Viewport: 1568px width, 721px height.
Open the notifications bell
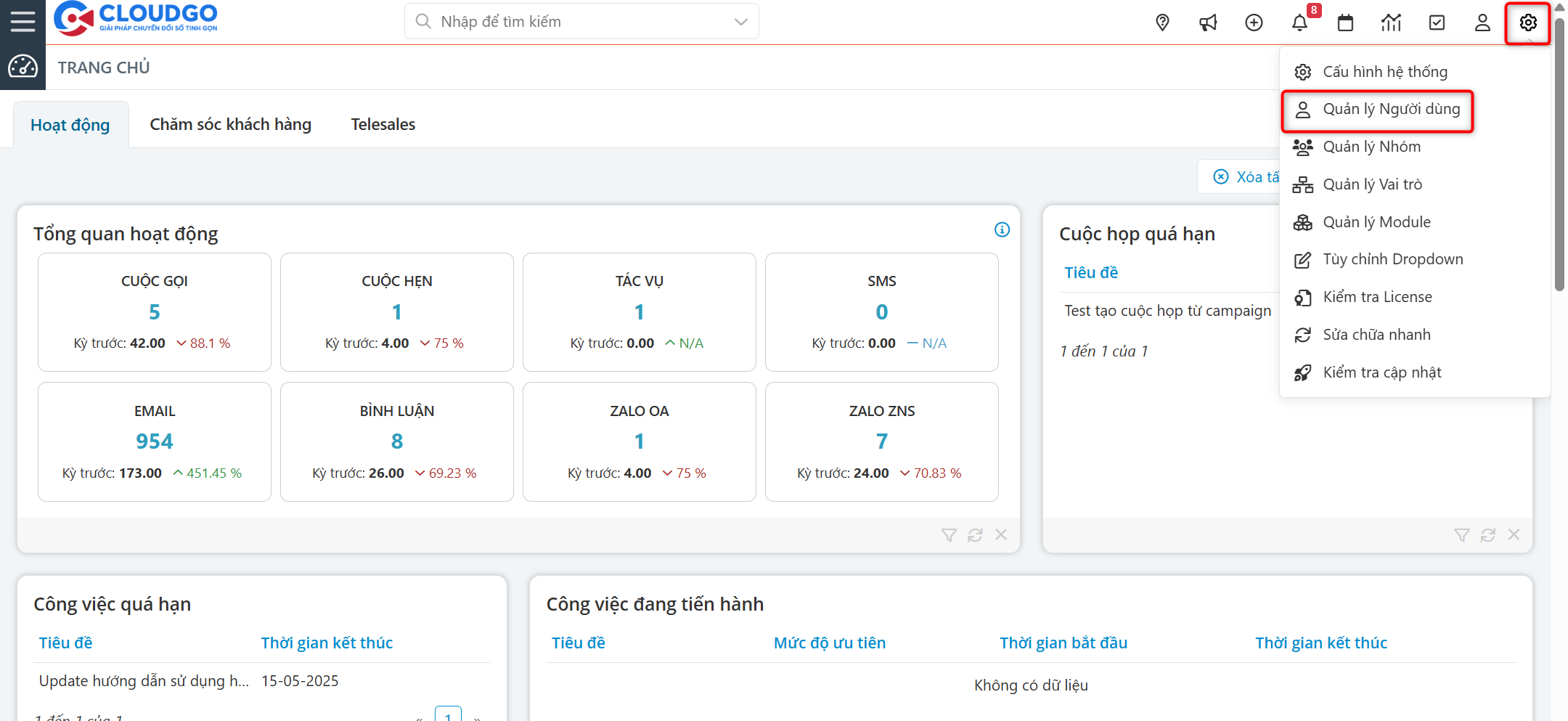pos(1299,23)
